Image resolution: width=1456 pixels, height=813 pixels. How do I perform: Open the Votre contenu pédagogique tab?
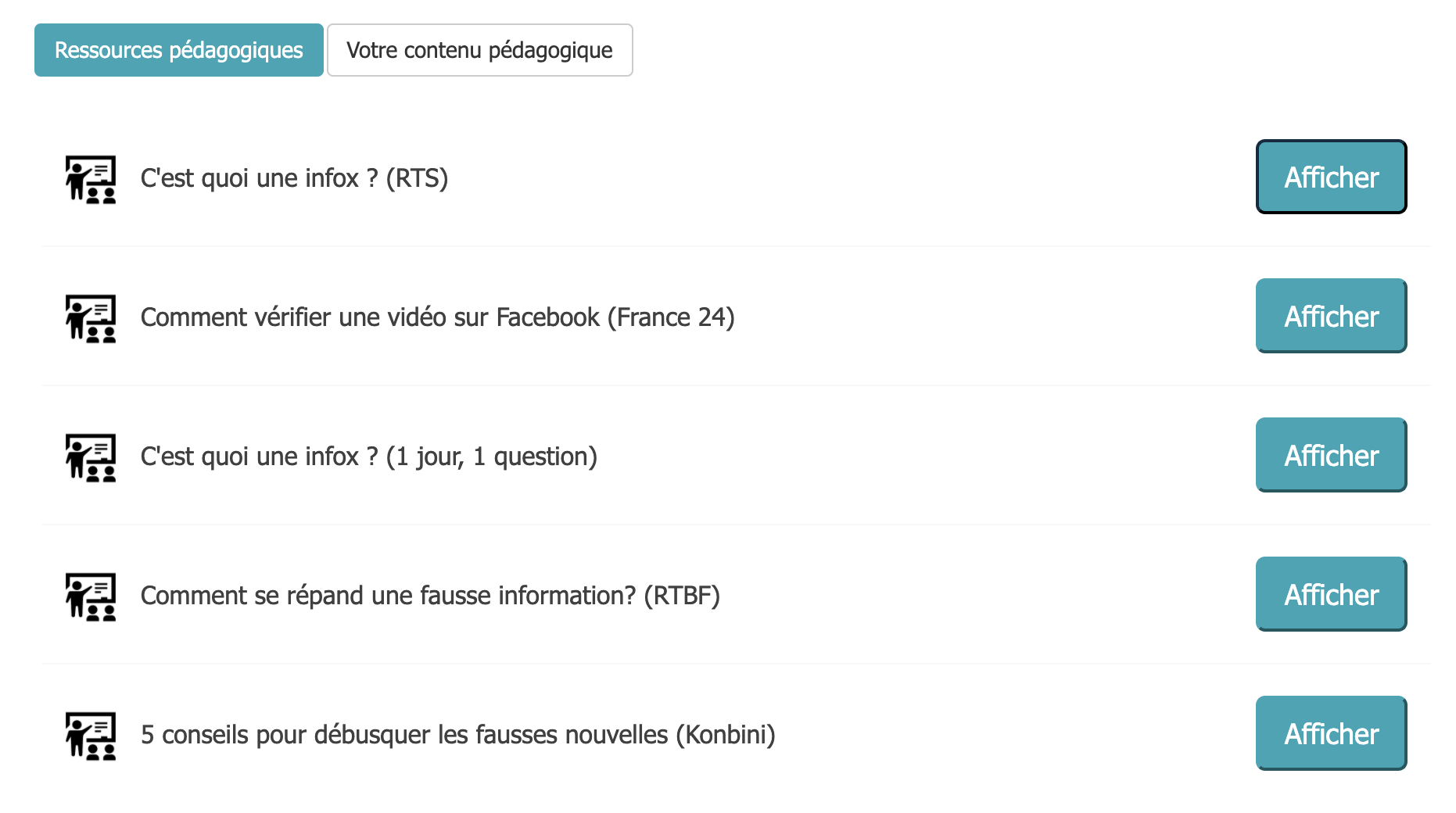[479, 50]
